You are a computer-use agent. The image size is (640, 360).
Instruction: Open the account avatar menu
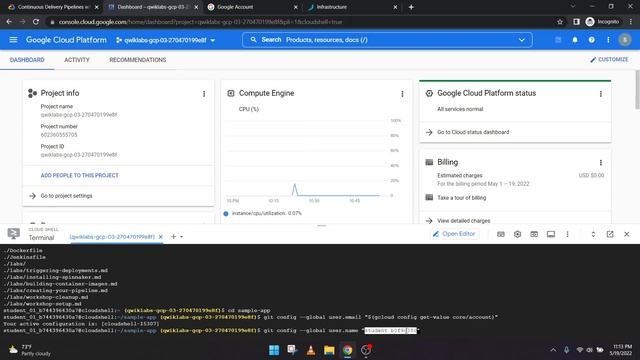pos(624,40)
